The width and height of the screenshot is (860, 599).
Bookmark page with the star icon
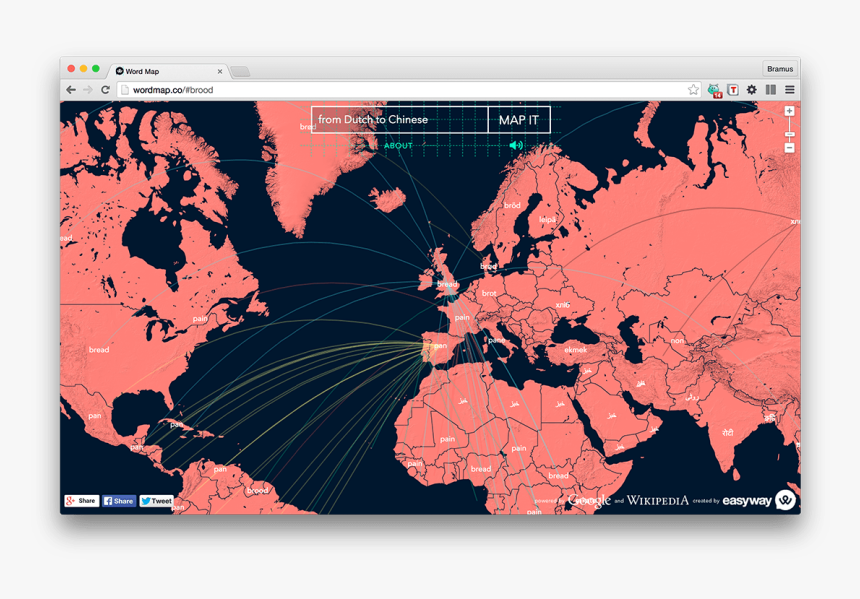693,90
